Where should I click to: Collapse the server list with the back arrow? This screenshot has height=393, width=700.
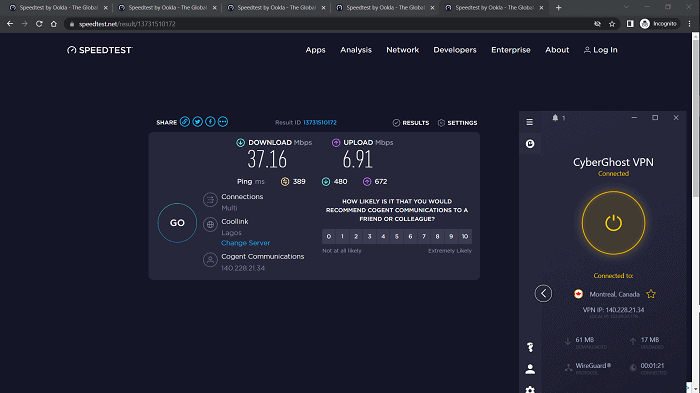pyautogui.click(x=543, y=293)
